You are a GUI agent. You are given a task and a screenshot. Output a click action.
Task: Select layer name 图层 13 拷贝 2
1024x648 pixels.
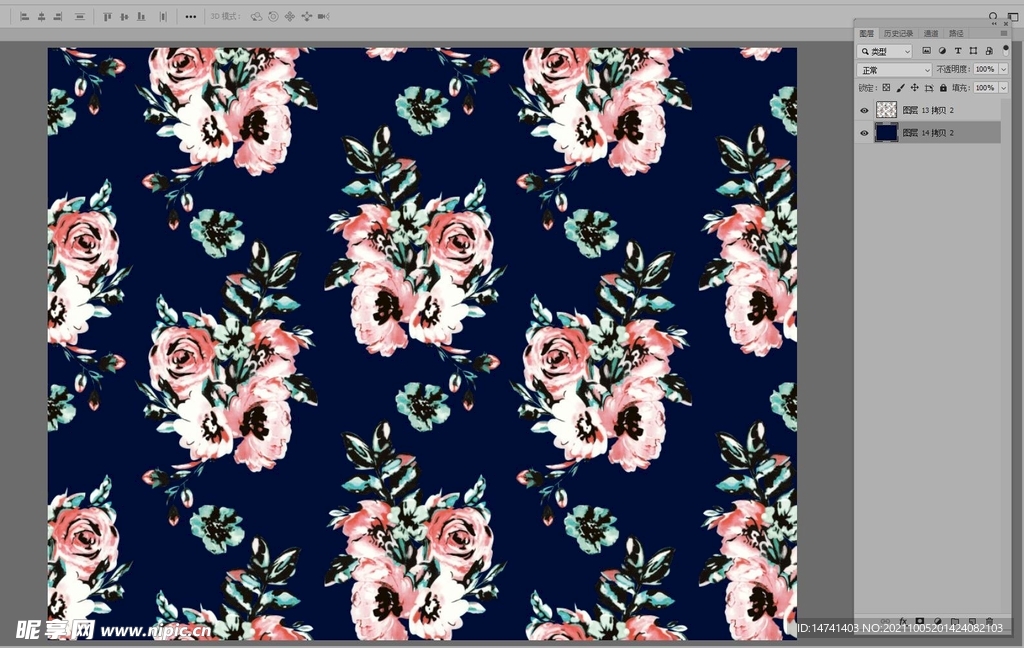coord(928,110)
